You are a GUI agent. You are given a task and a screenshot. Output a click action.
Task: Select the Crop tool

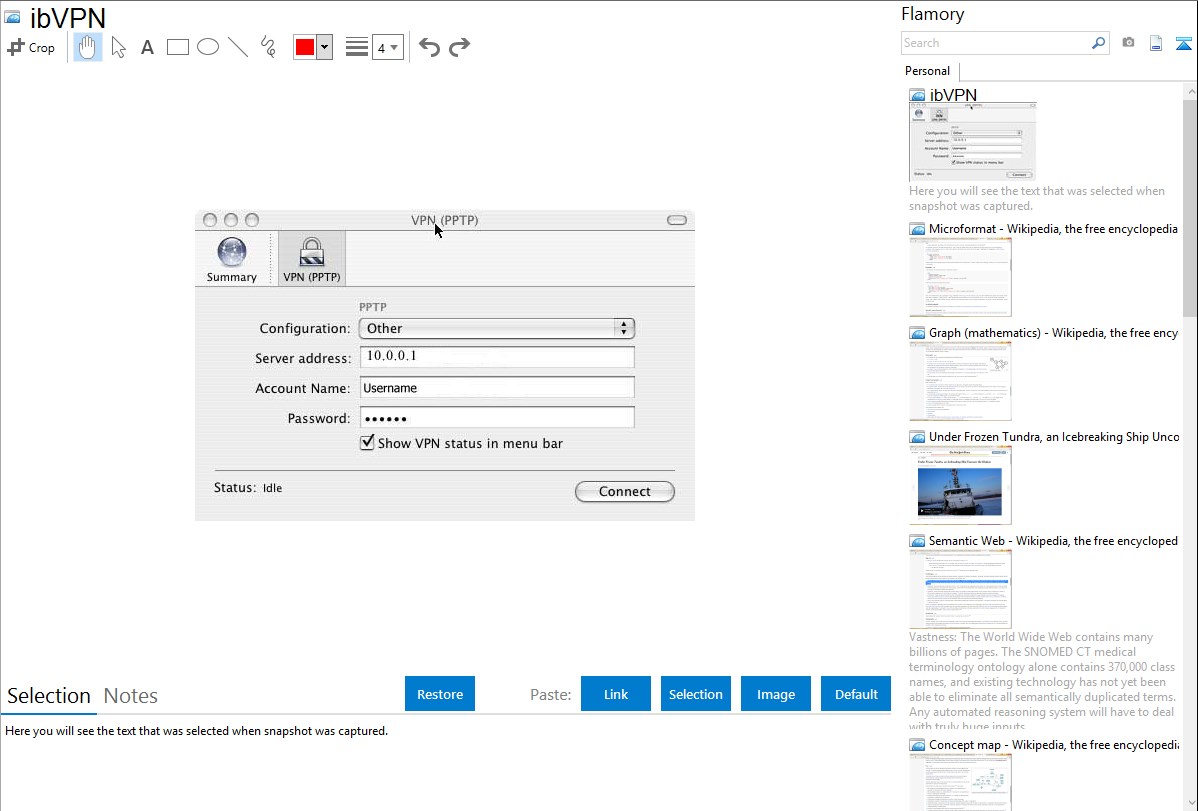[31, 47]
